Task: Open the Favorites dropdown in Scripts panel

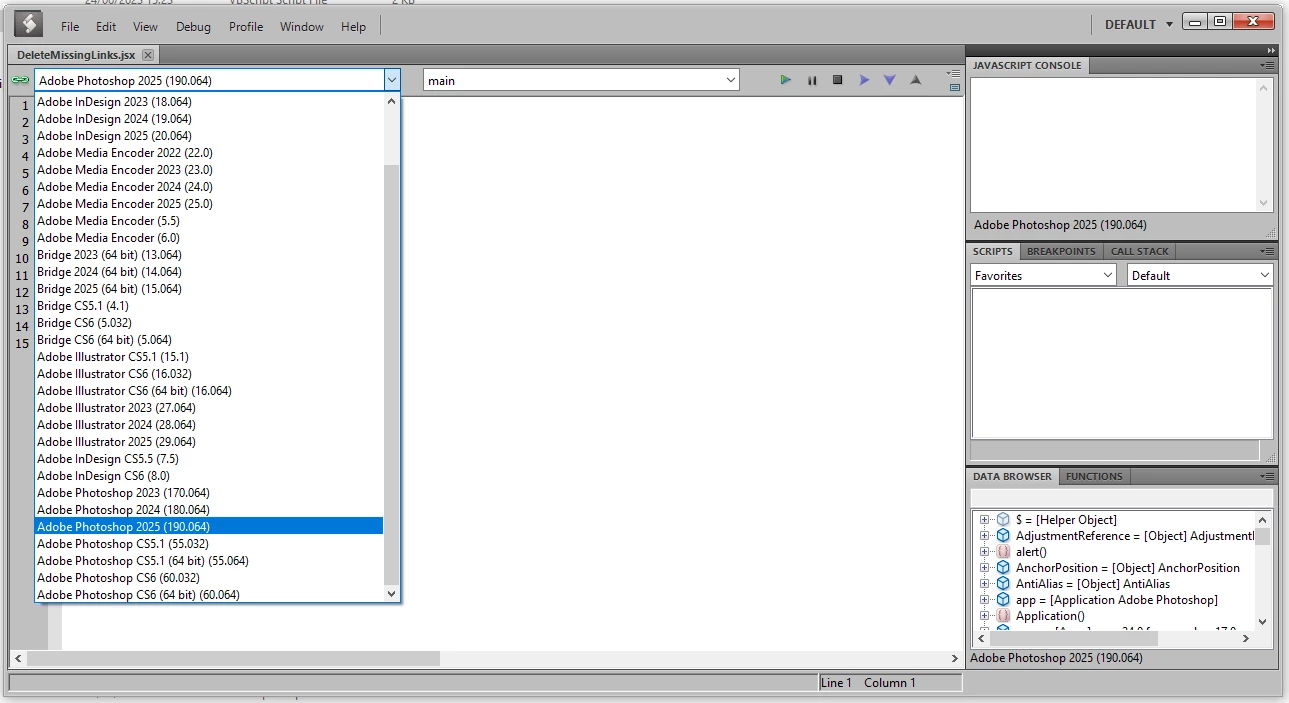Action: point(1044,275)
